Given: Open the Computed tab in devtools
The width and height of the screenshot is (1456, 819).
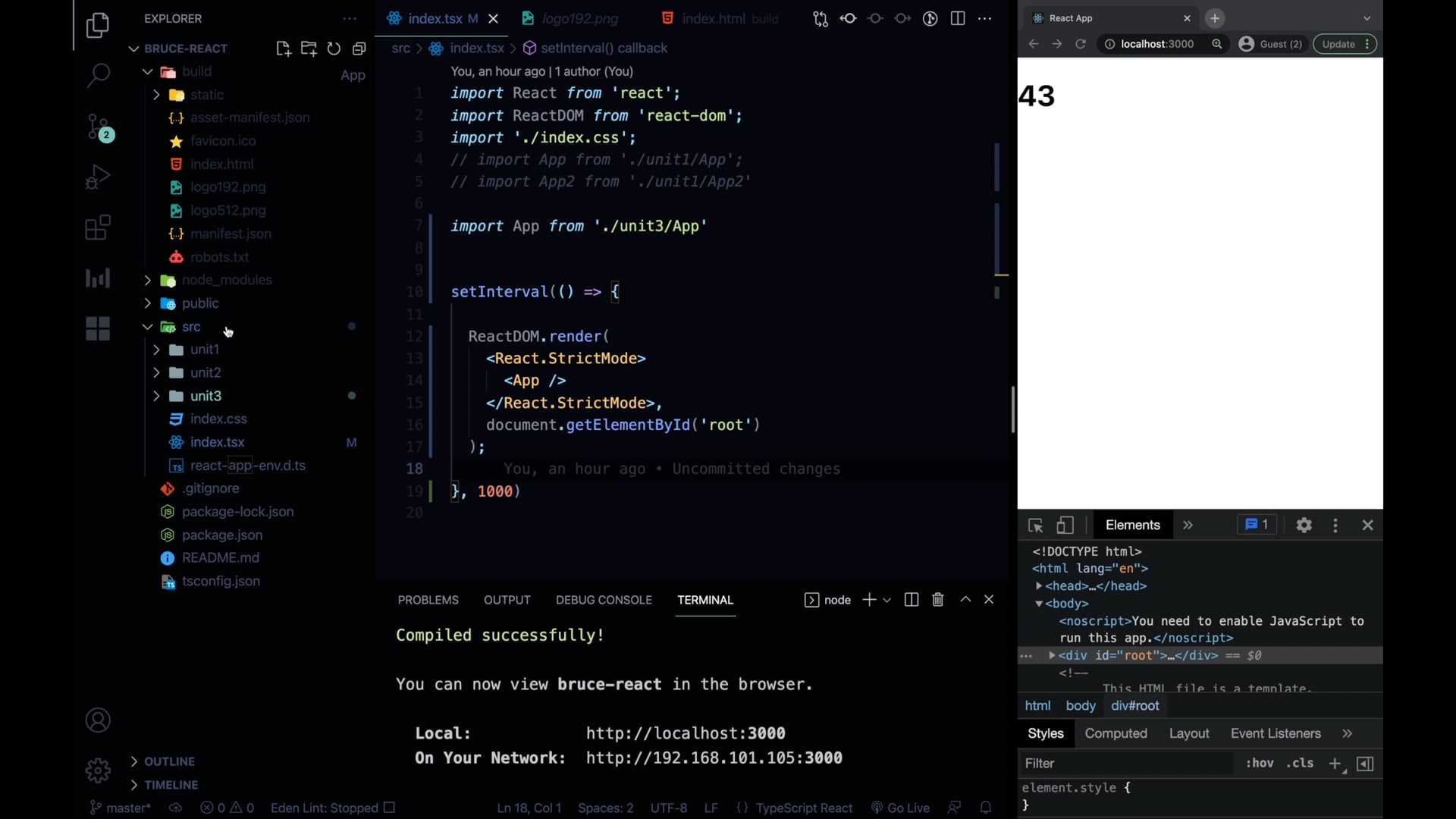Looking at the screenshot, I should coord(1116,733).
